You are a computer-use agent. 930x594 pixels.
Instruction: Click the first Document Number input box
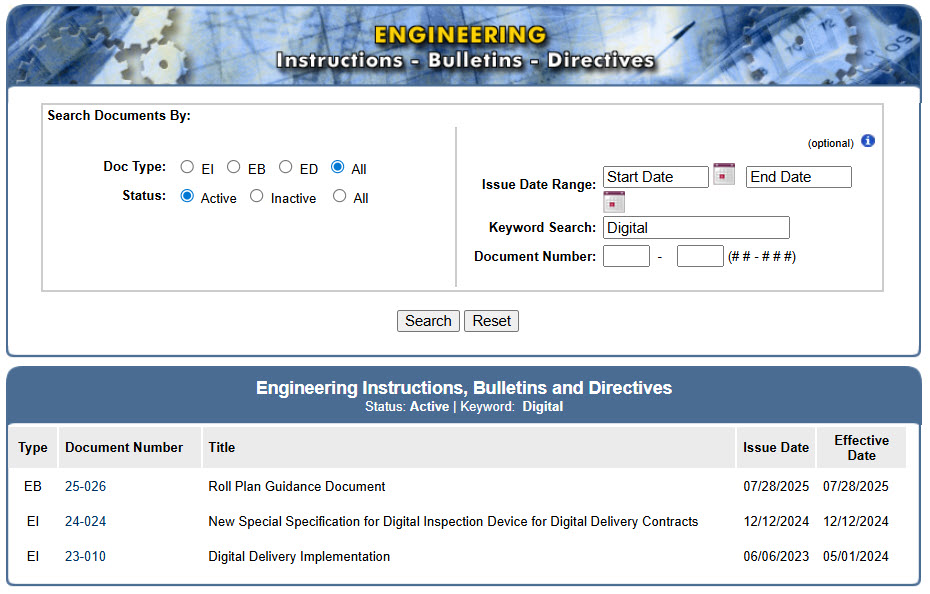tap(626, 255)
